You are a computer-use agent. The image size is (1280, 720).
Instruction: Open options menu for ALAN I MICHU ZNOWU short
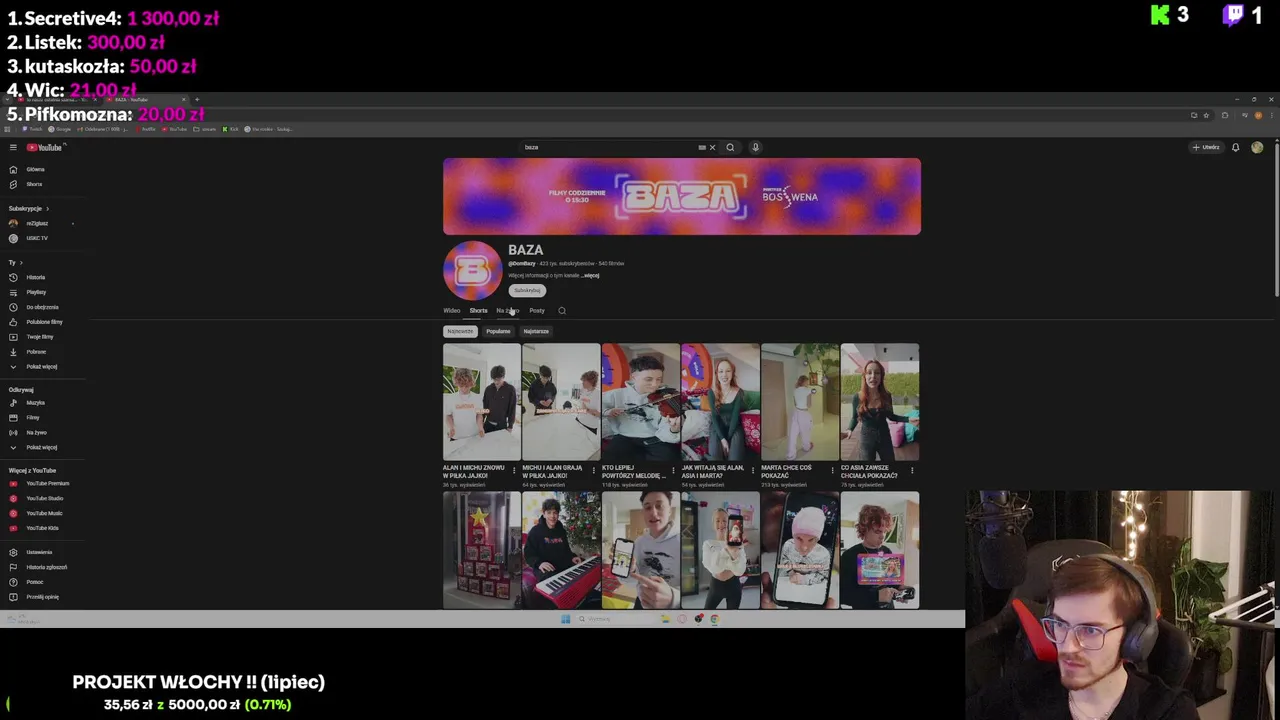514,471
